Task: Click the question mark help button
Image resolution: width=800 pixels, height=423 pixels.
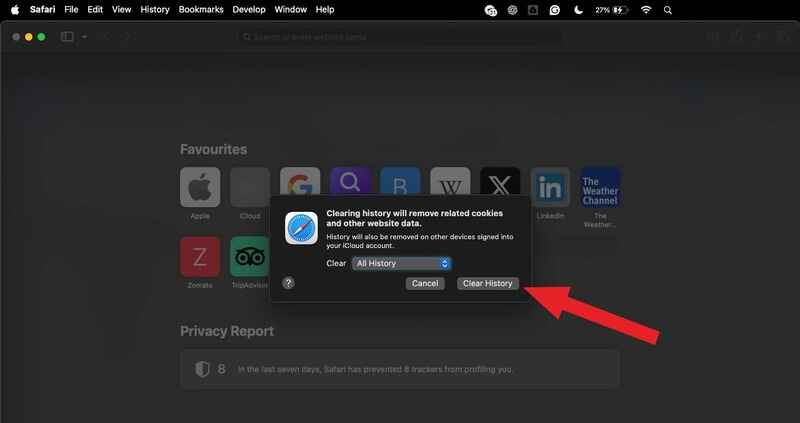Action: (x=288, y=283)
